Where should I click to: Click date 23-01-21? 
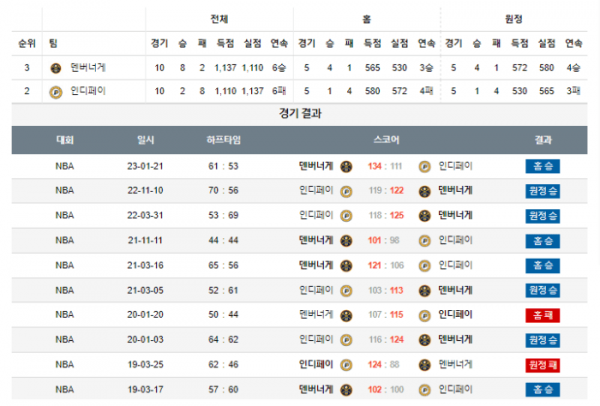coord(145,166)
